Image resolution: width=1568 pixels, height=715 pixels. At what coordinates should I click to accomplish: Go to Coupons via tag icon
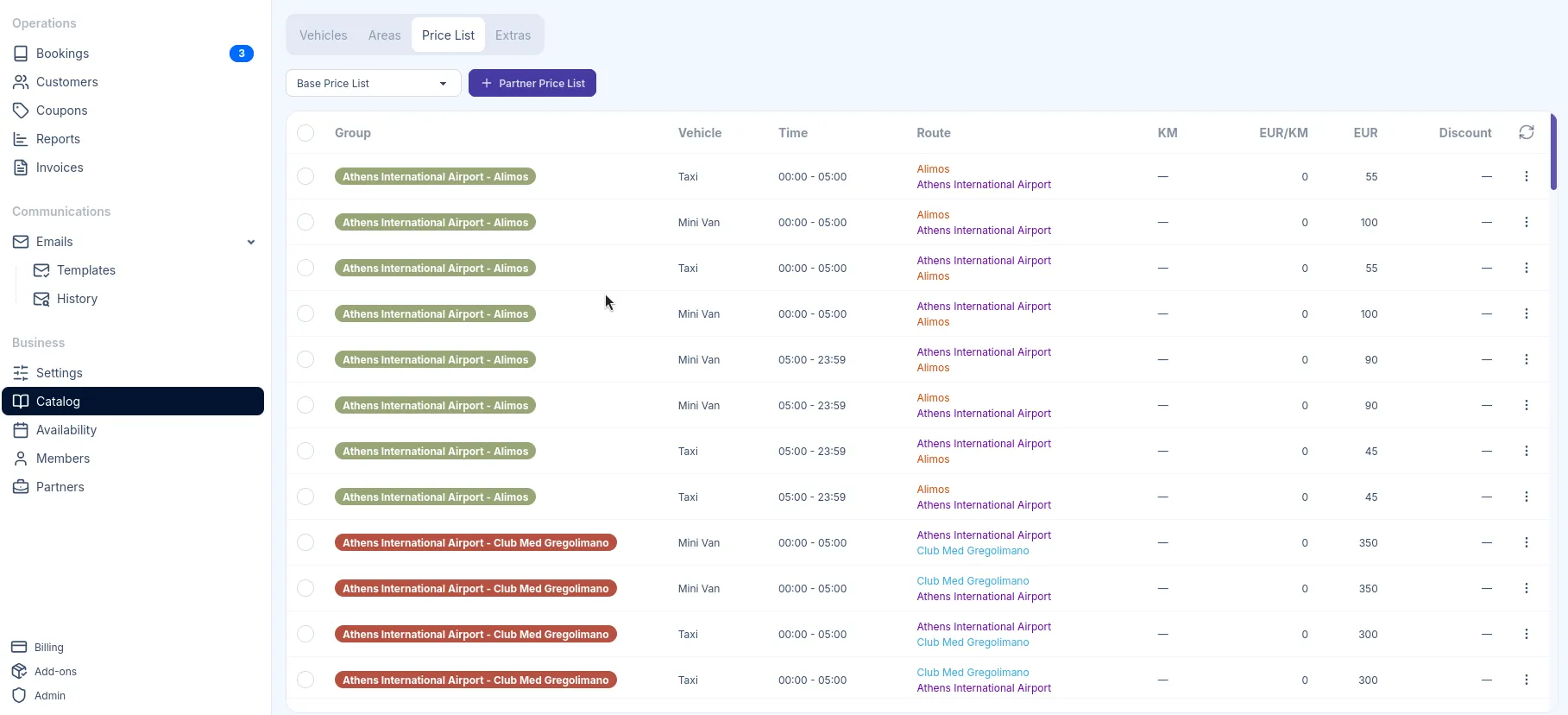(21, 111)
